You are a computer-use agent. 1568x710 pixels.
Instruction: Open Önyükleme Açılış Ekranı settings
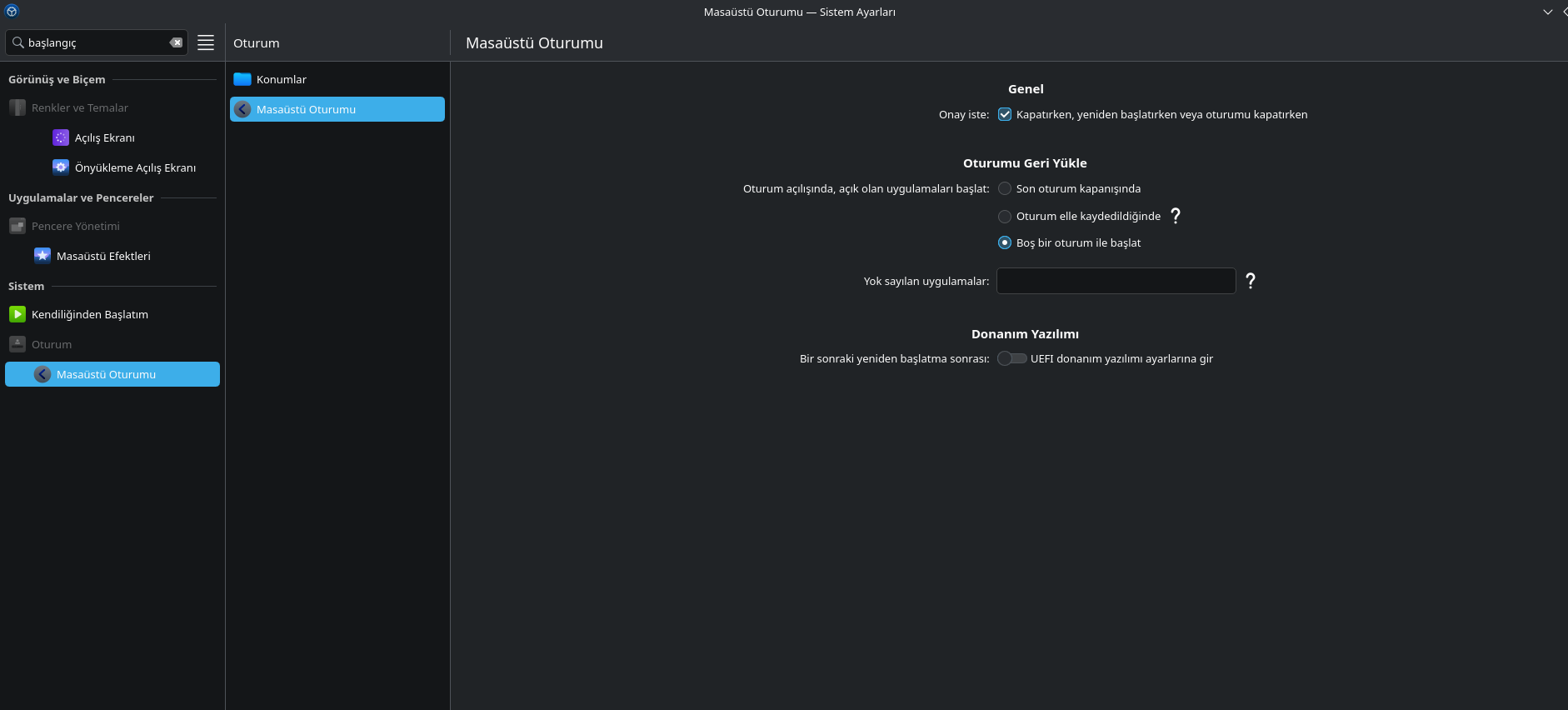pos(112,167)
